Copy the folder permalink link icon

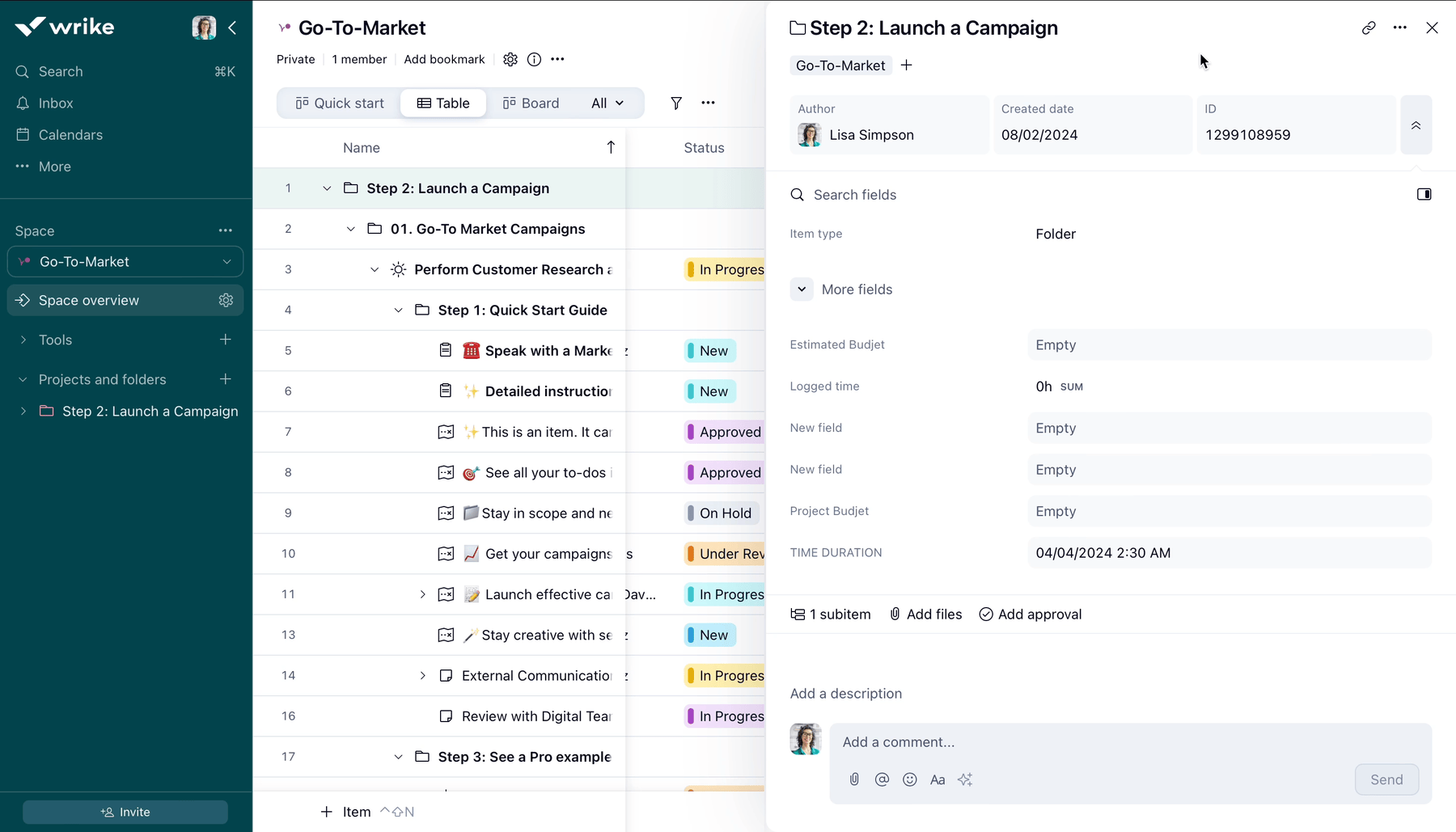[x=1369, y=27]
